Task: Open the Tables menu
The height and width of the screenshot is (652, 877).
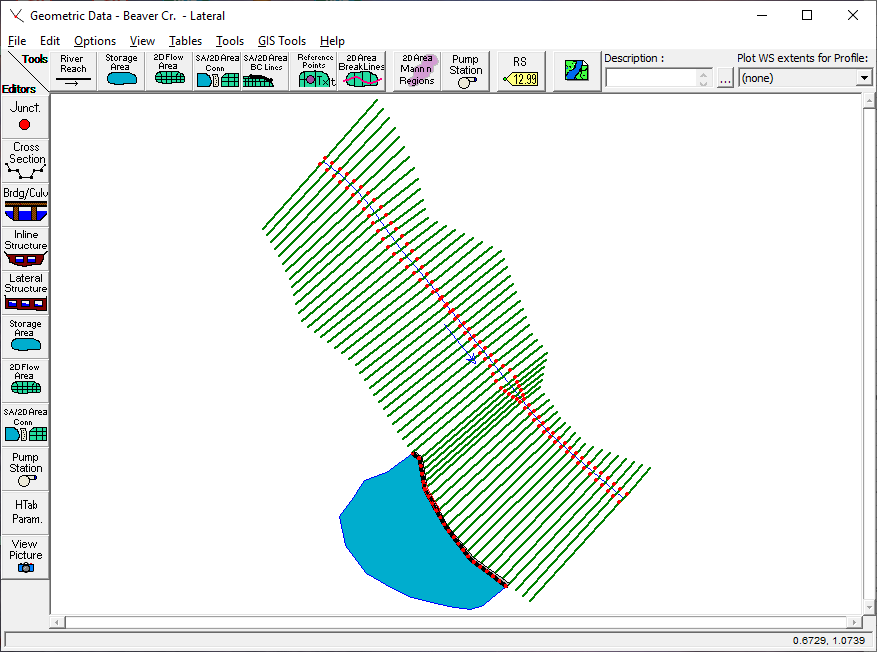Action: [x=185, y=41]
